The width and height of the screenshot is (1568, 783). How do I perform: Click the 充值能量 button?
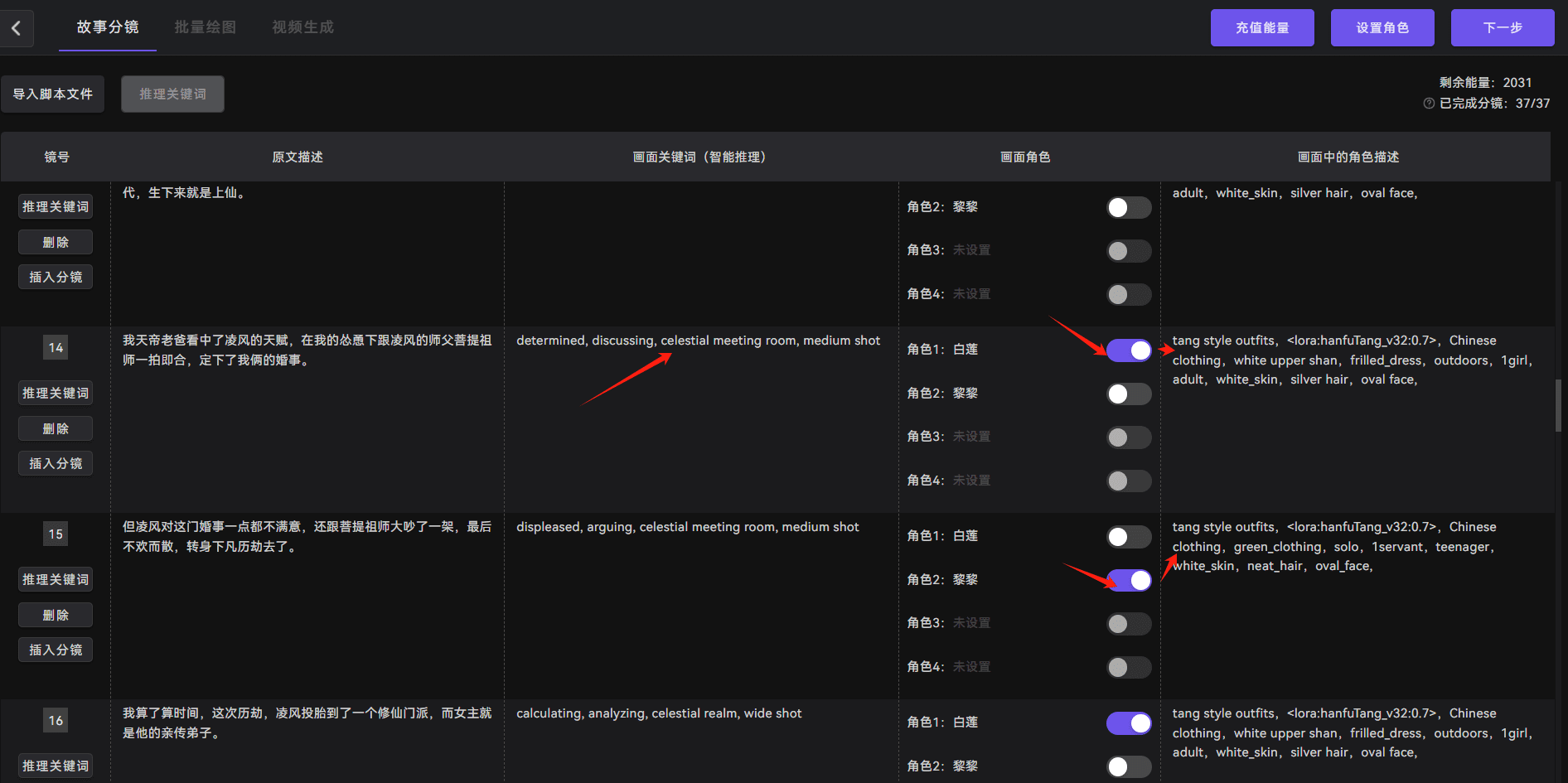point(1262,27)
